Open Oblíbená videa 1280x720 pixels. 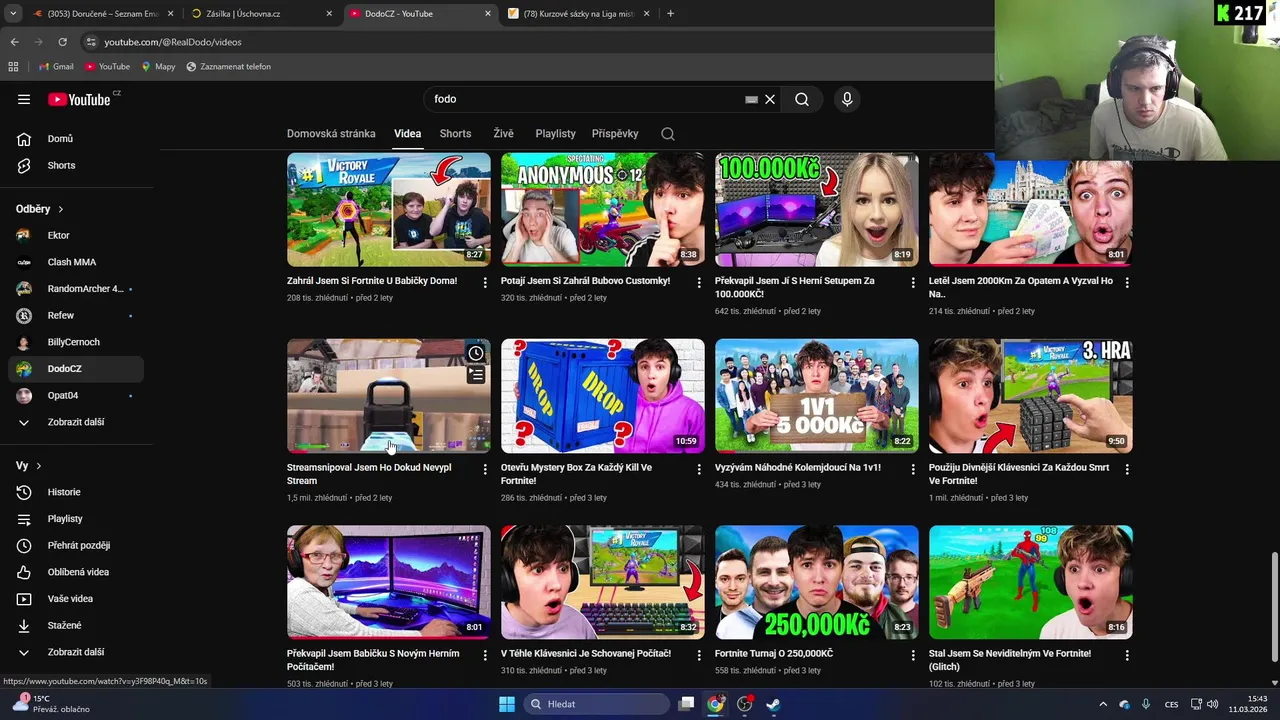coord(76,572)
